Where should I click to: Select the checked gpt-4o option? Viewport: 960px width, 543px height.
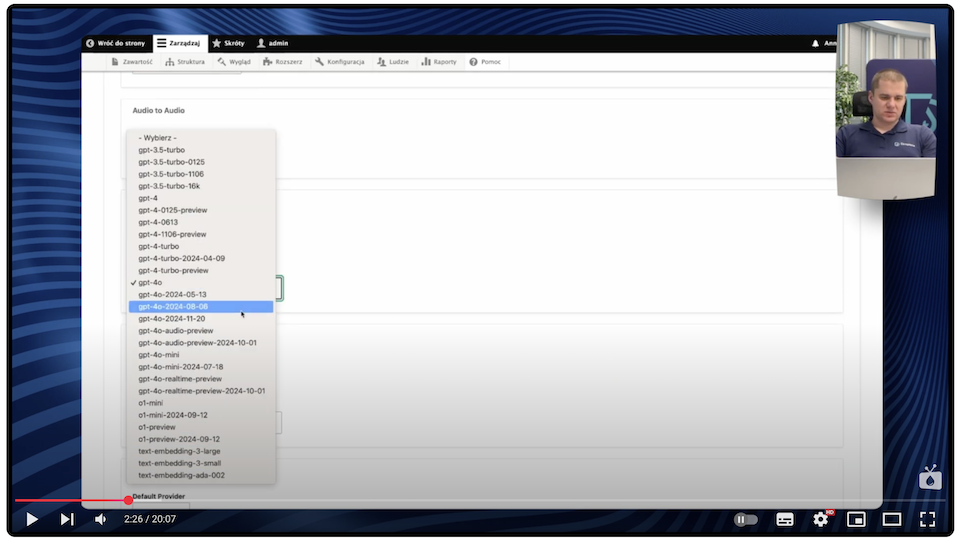(201, 283)
